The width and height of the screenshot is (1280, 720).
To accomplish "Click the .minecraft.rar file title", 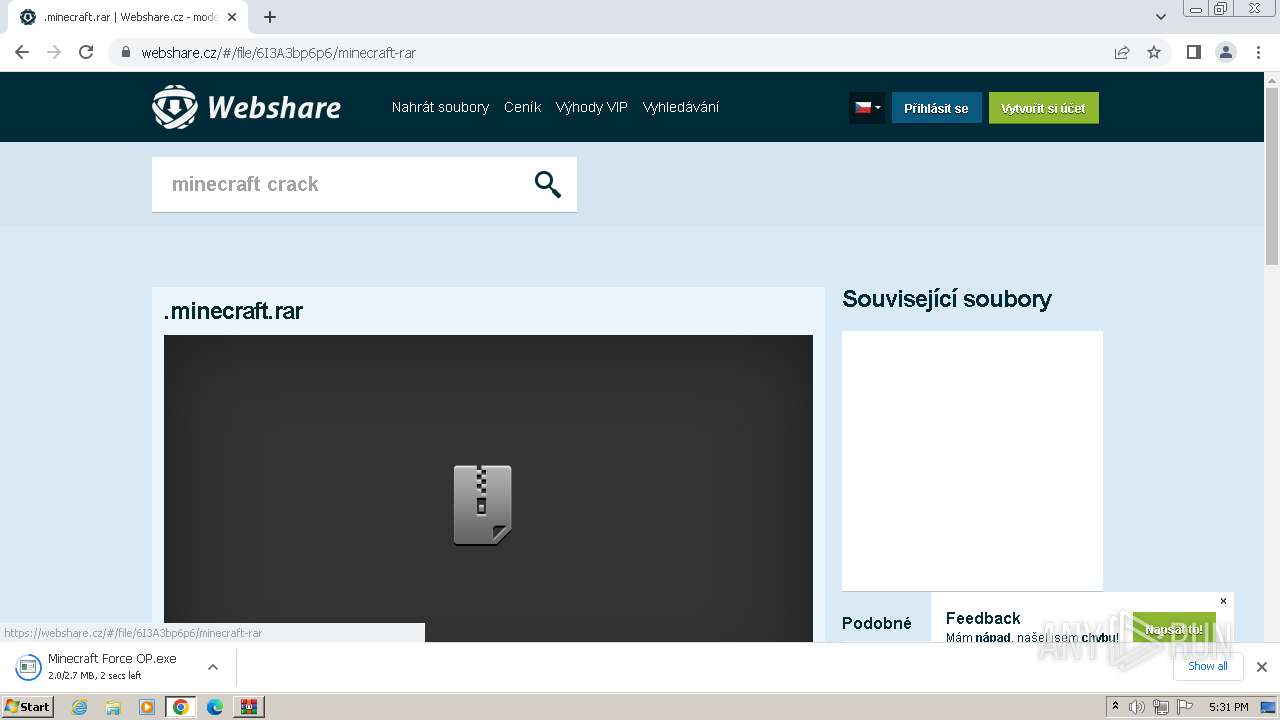I will point(233,311).
